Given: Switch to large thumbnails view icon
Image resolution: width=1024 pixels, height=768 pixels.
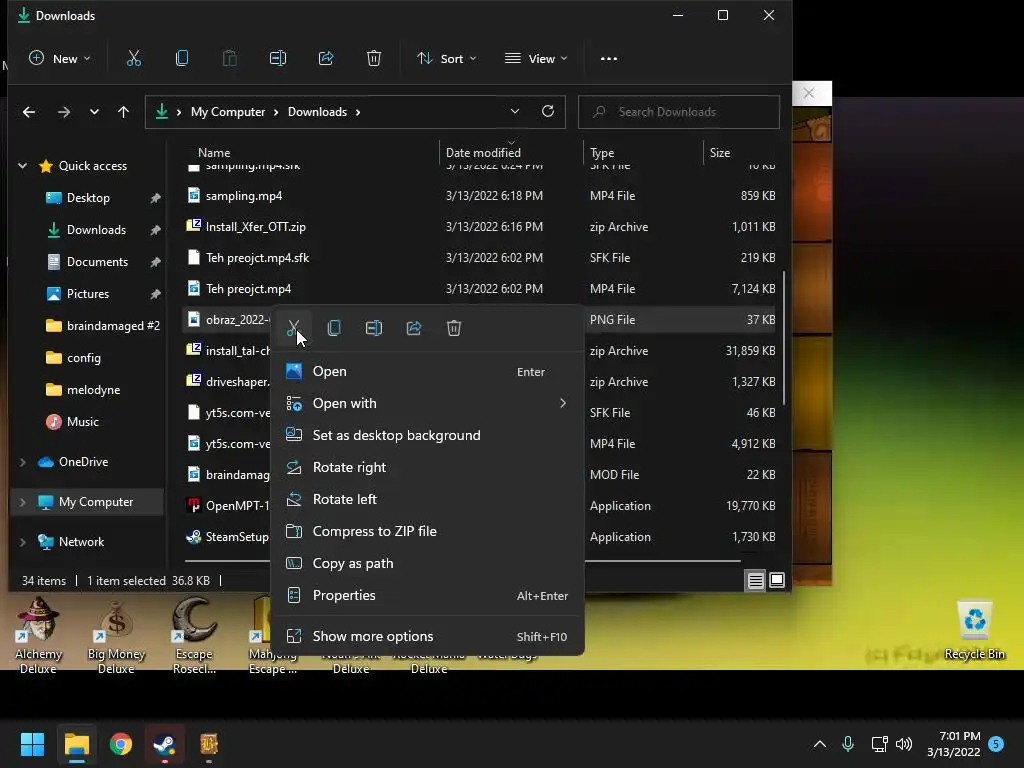Looking at the screenshot, I should coord(777,580).
